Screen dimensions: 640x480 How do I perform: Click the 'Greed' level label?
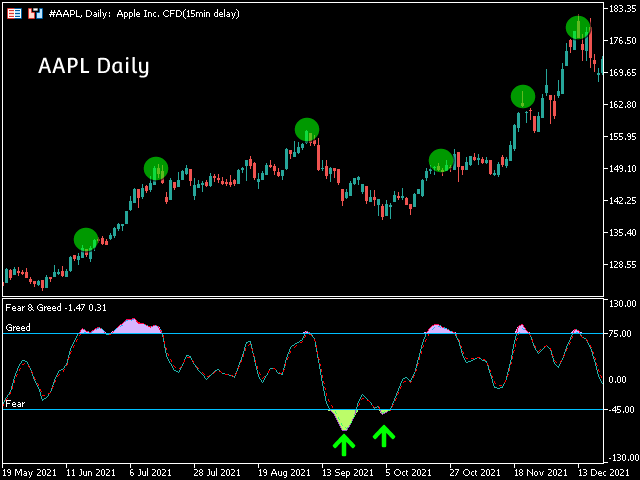tap(18, 327)
